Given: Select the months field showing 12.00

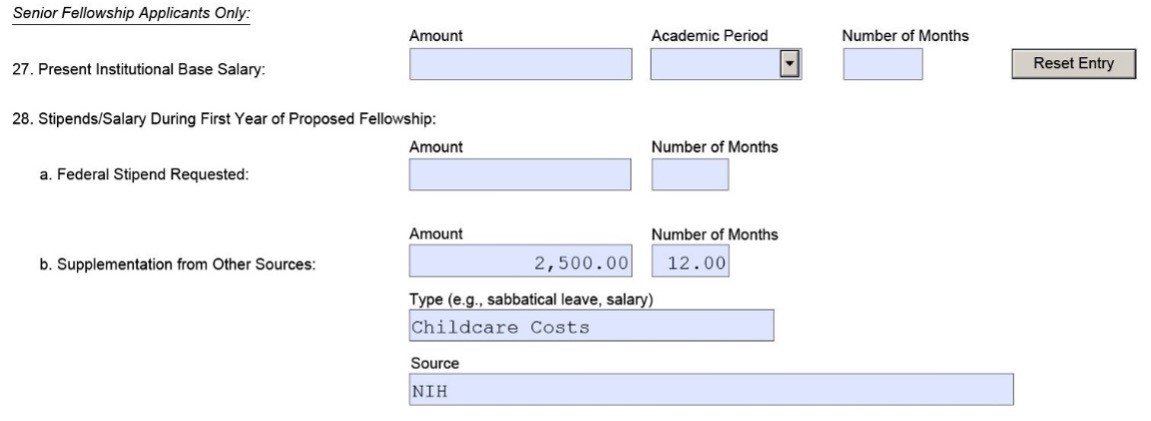Looking at the screenshot, I should [x=690, y=263].
